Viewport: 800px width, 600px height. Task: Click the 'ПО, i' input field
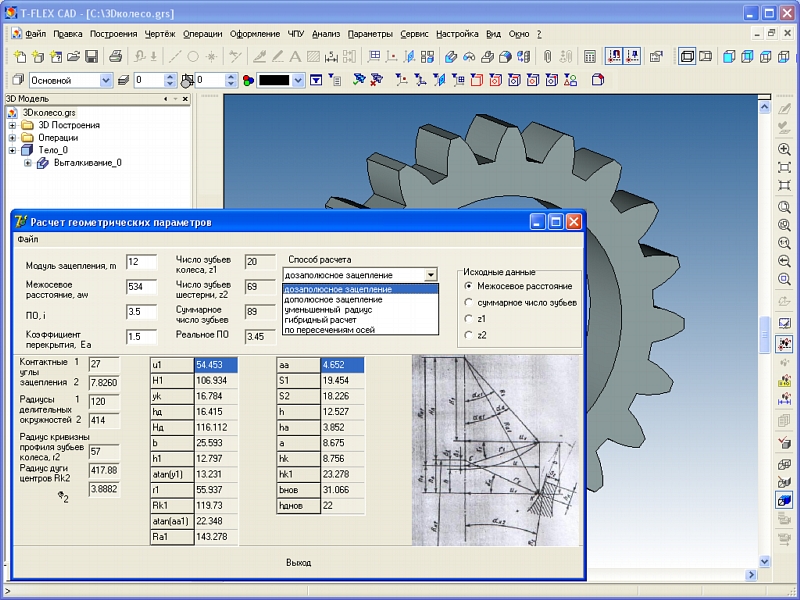[x=141, y=312]
